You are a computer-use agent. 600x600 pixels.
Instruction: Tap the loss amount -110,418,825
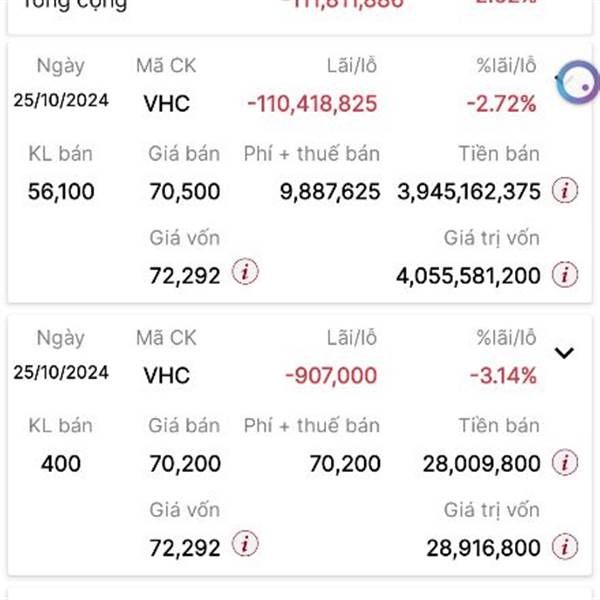(x=311, y=103)
